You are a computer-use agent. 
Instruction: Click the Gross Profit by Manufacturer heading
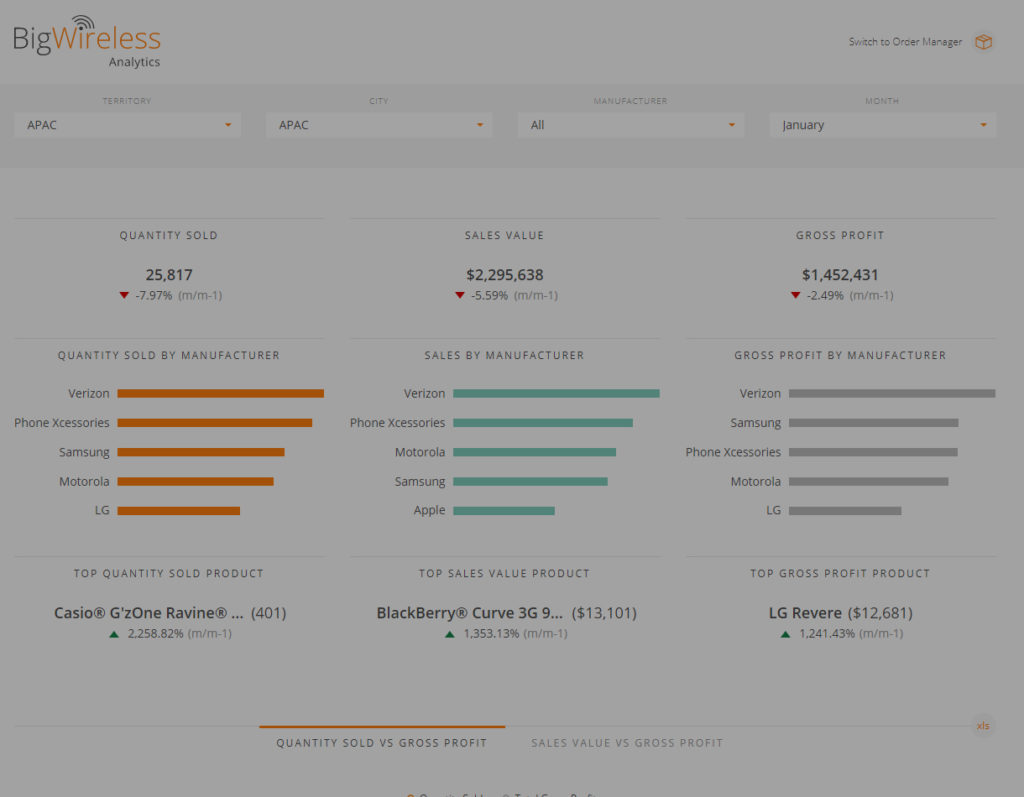[x=840, y=355]
